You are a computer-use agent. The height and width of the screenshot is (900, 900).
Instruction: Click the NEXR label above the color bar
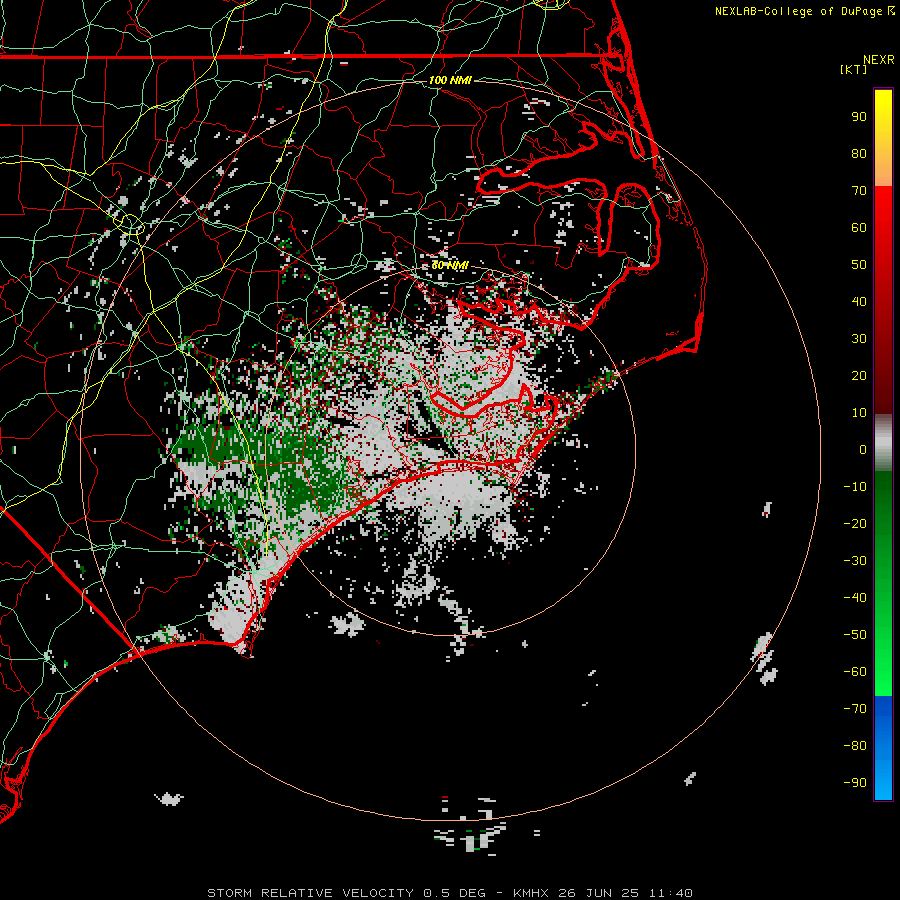tap(879, 60)
